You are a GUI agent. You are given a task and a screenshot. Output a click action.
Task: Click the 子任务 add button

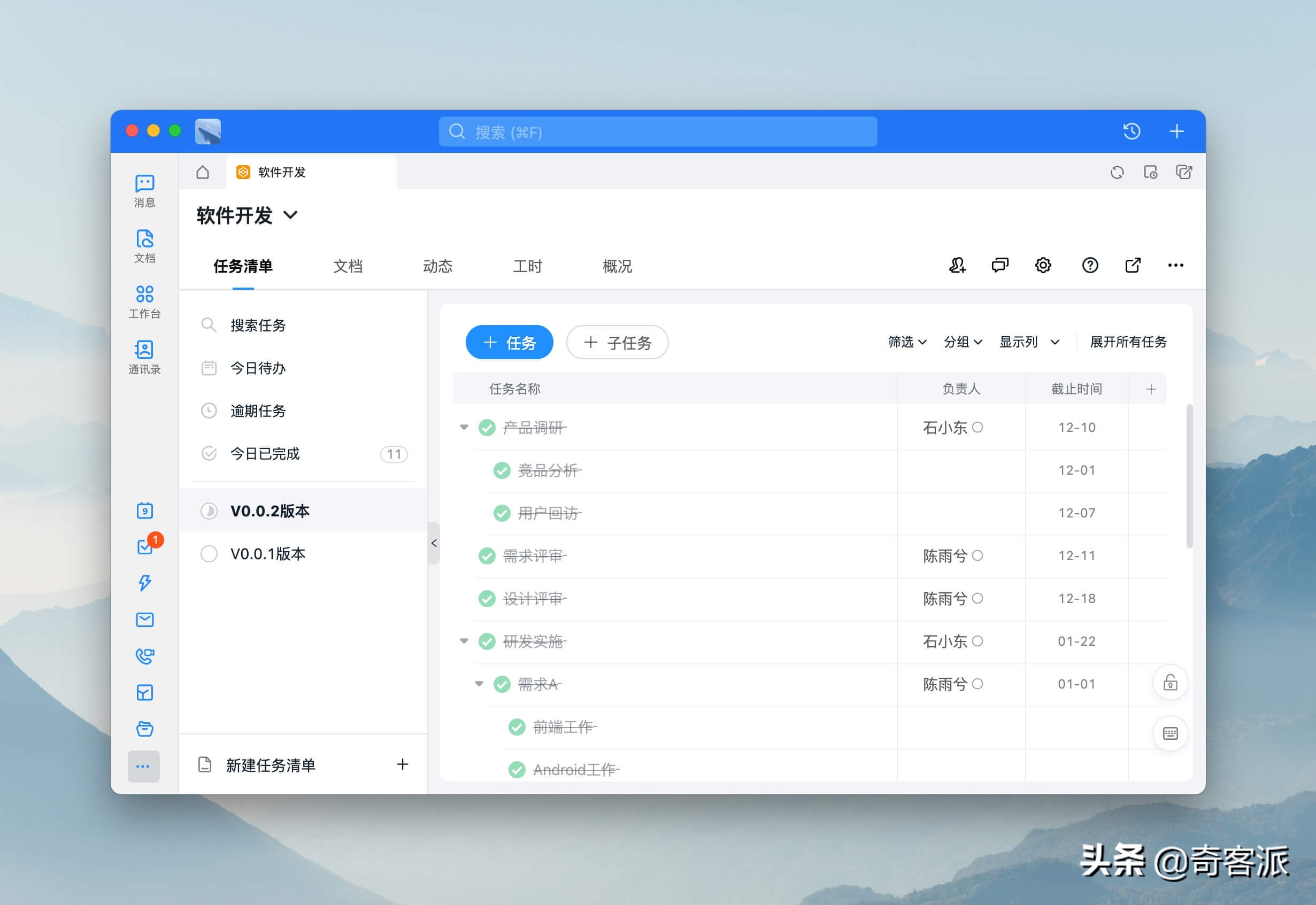pyautogui.click(x=617, y=342)
